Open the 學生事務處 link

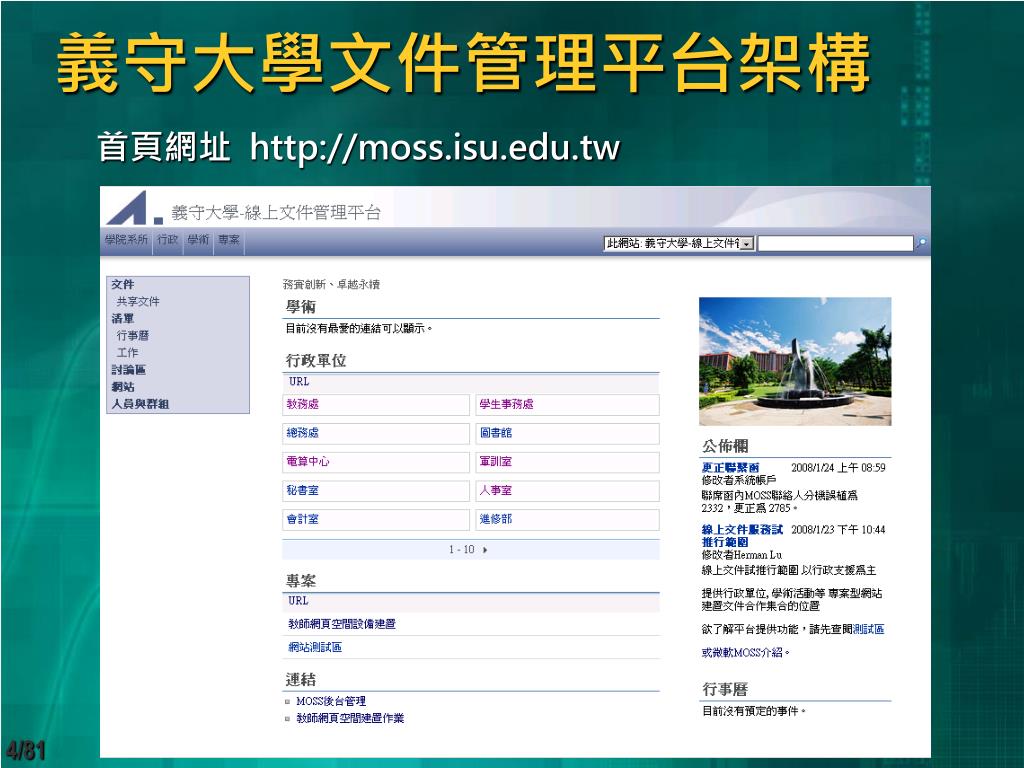pos(506,404)
